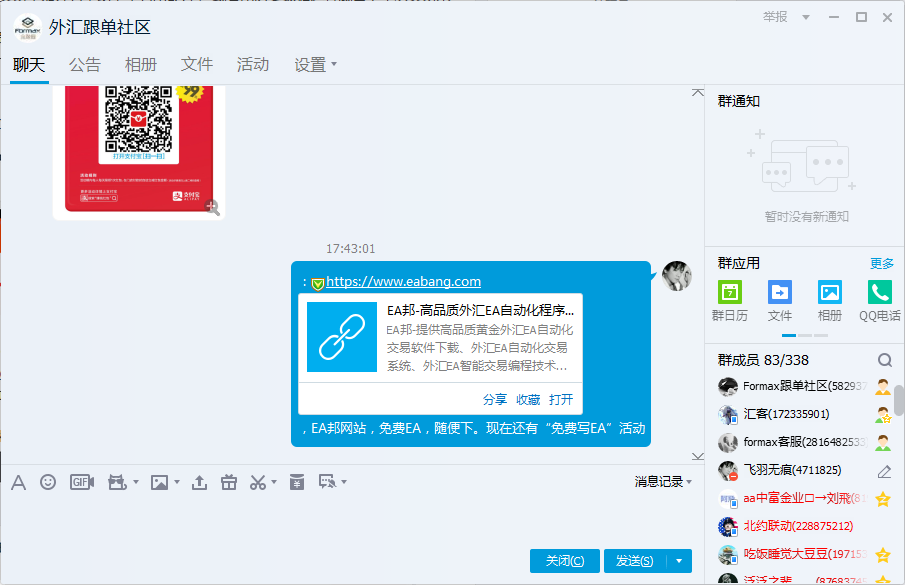The width and height of the screenshot is (905, 585).
Task: Open the 相册 tab
Action: tap(141, 65)
